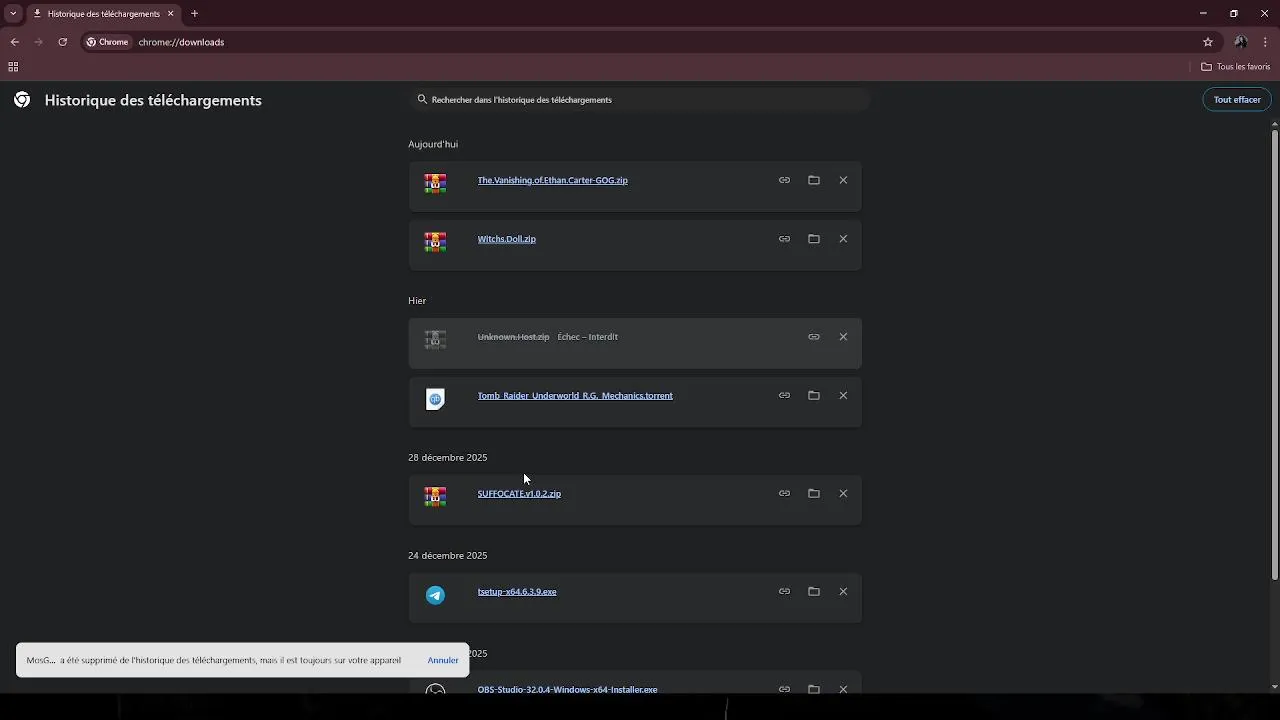Reload the downloads page
The image size is (1280, 720).
[62, 42]
